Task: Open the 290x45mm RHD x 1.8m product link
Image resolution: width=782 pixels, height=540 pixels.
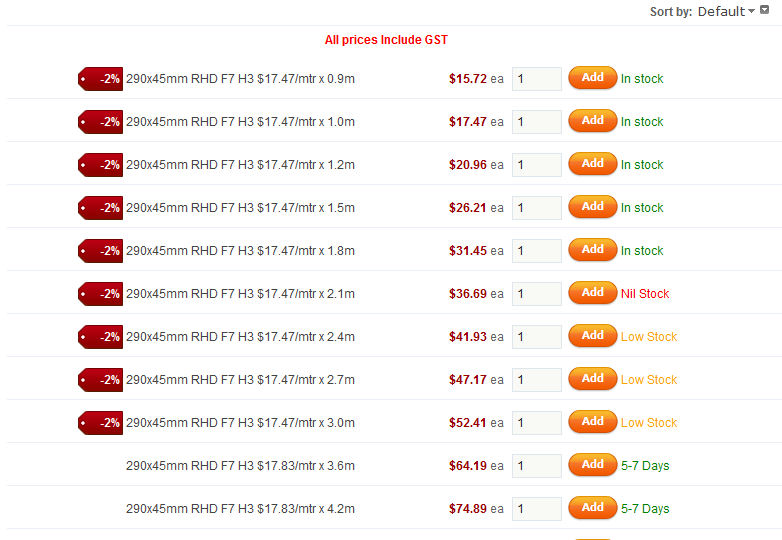Action: click(240, 251)
